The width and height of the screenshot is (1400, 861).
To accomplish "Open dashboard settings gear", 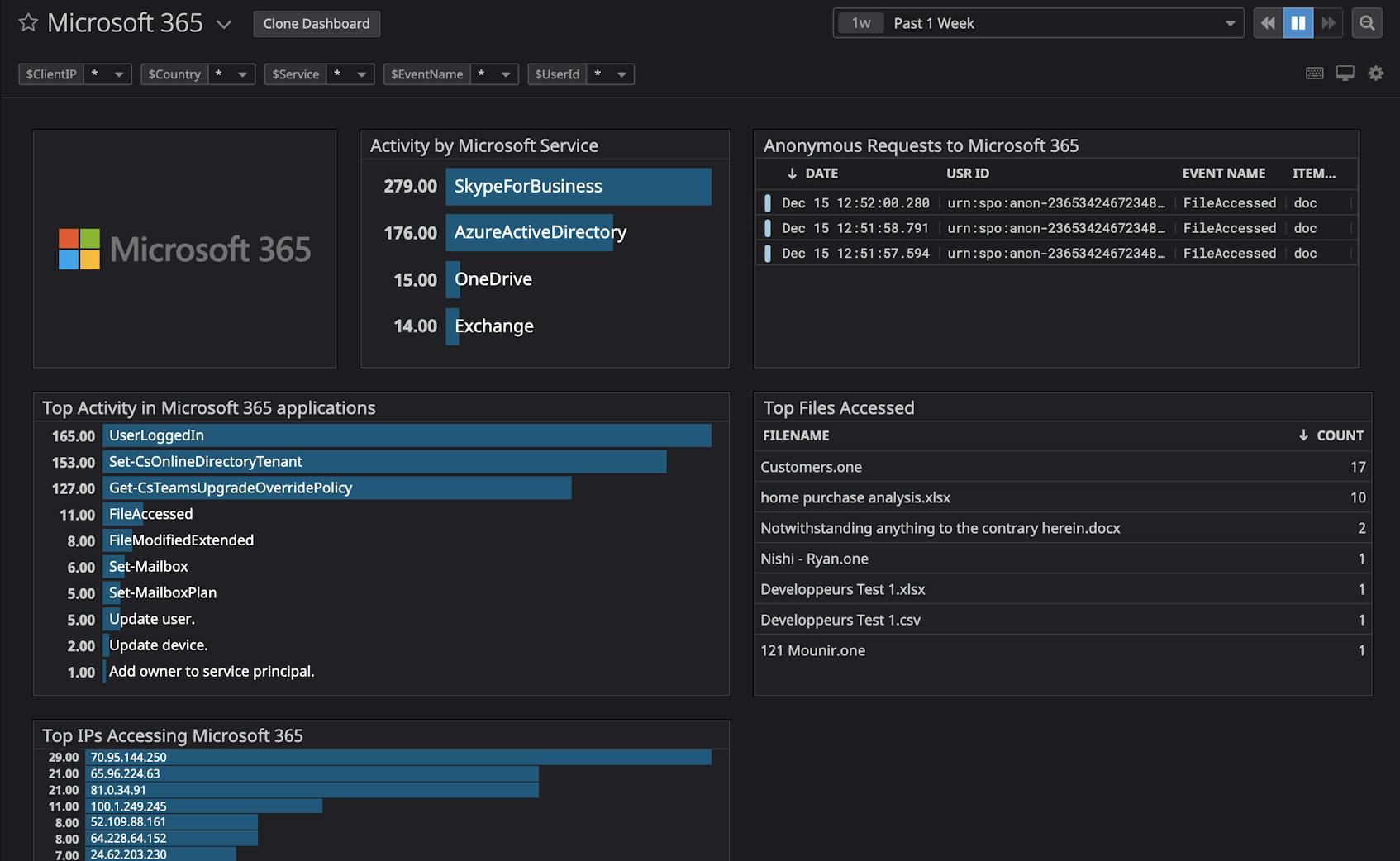I will tap(1375, 74).
